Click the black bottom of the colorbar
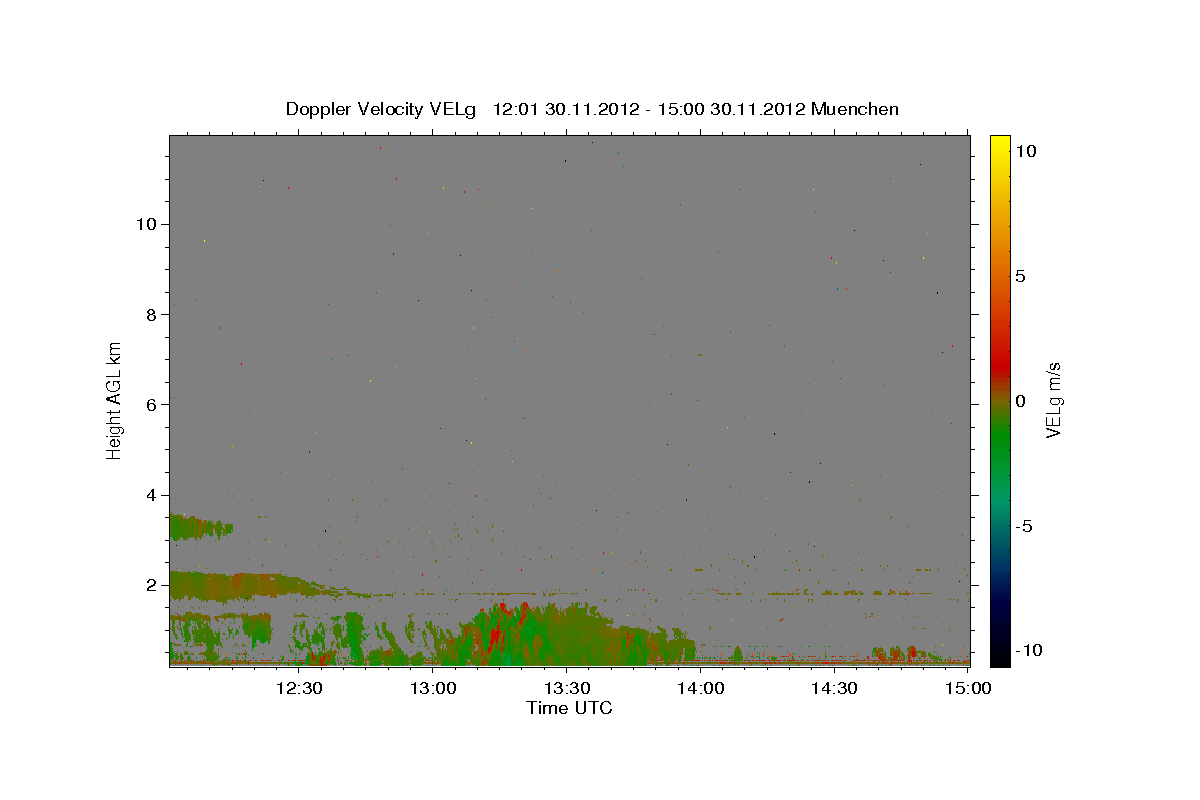 pos(999,657)
